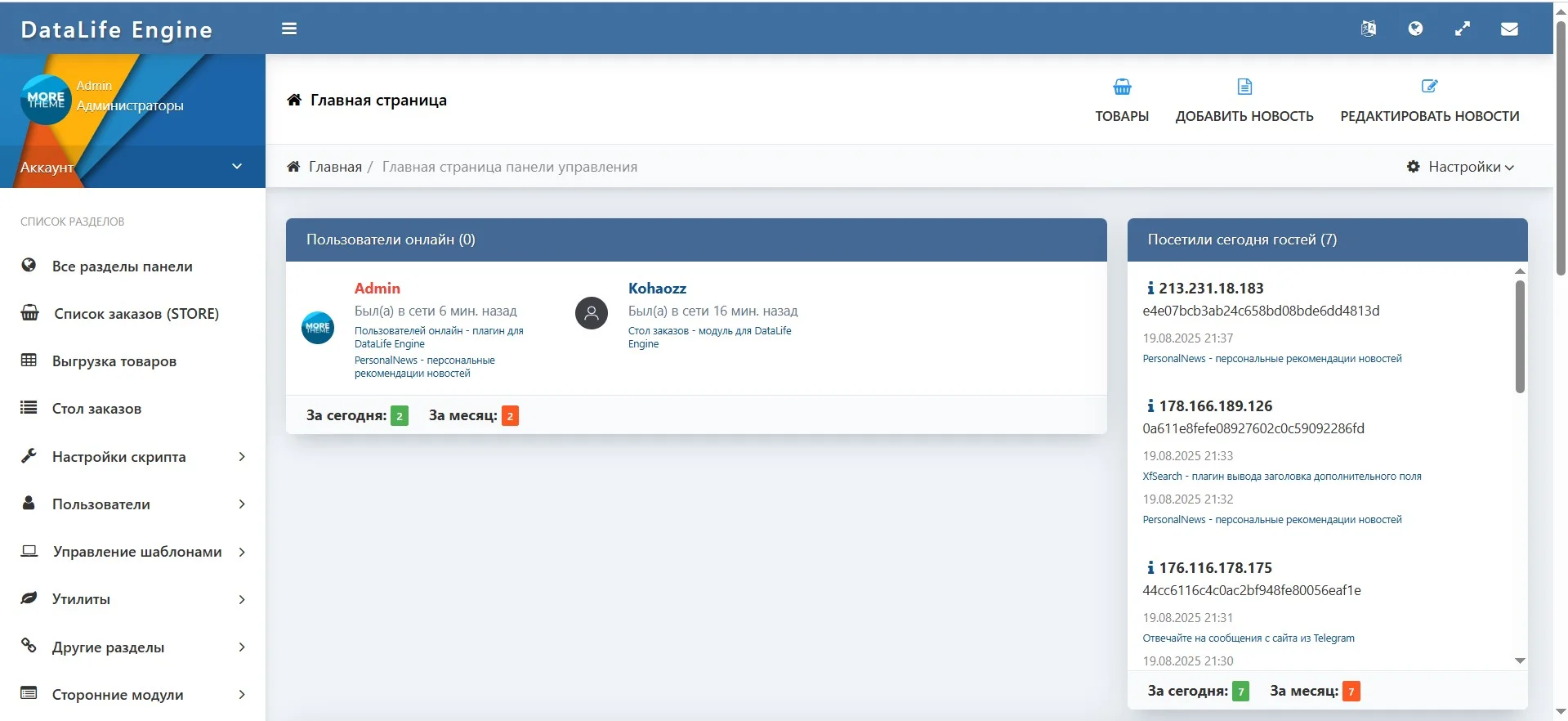The image size is (1568, 721).
Task: Click the settings gear icon near Настройки
Action: pyautogui.click(x=1414, y=167)
